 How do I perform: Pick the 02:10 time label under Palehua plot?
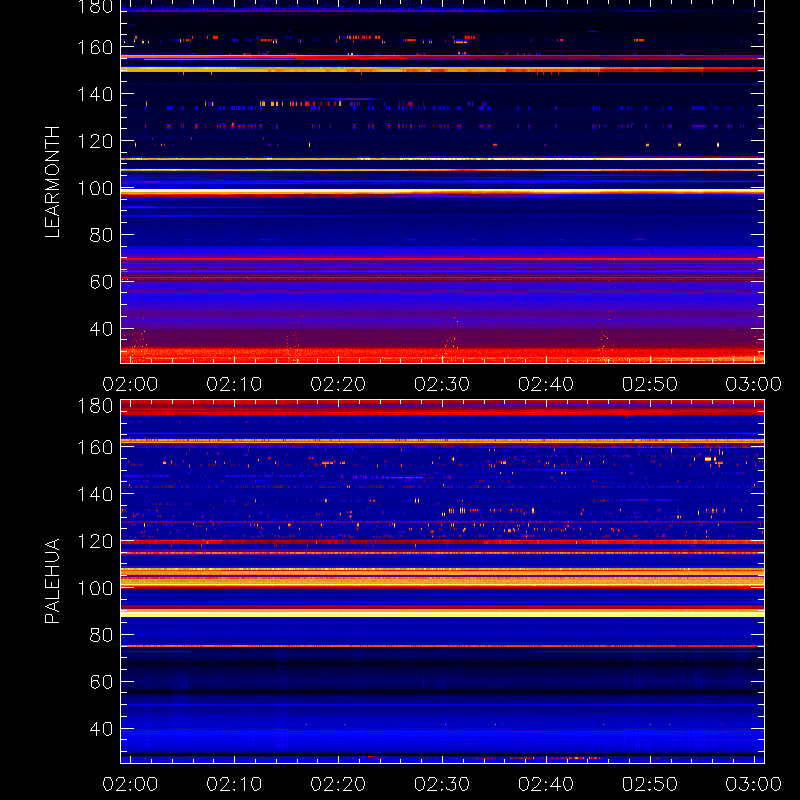(x=234, y=784)
